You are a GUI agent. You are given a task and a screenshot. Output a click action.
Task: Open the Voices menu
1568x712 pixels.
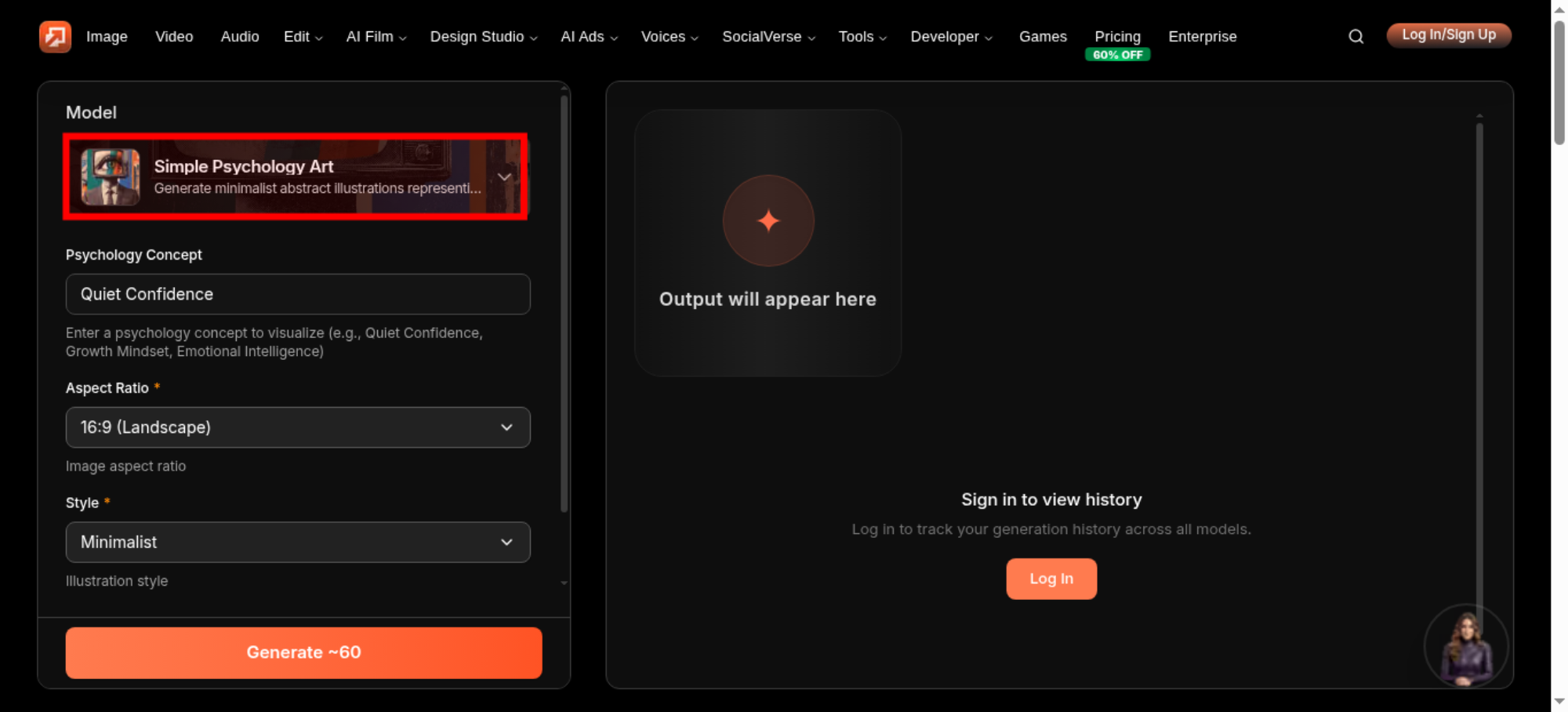pyautogui.click(x=670, y=37)
